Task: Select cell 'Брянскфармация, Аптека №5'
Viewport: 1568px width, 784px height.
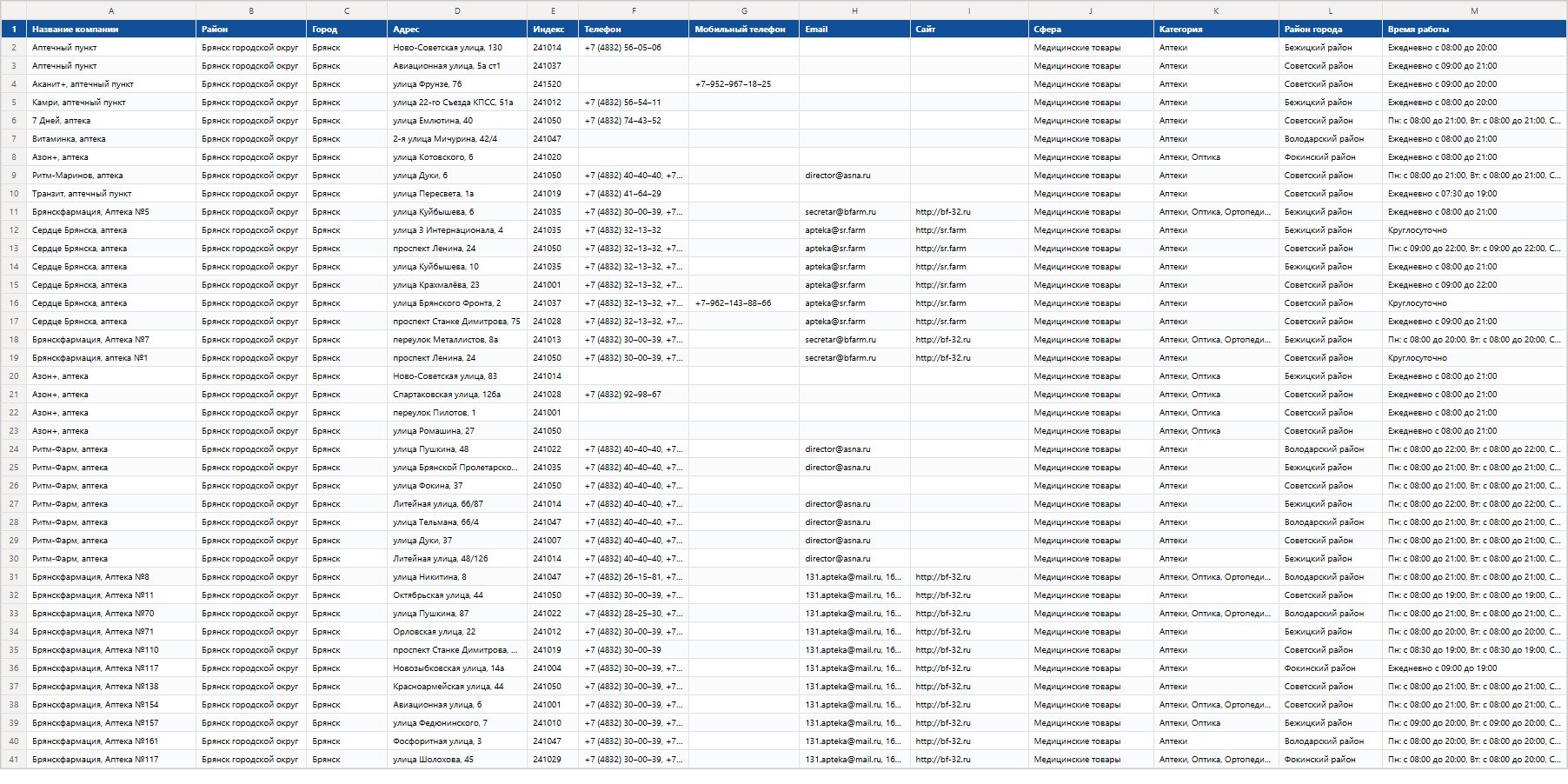Action: pyautogui.click(x=111, y=212)
